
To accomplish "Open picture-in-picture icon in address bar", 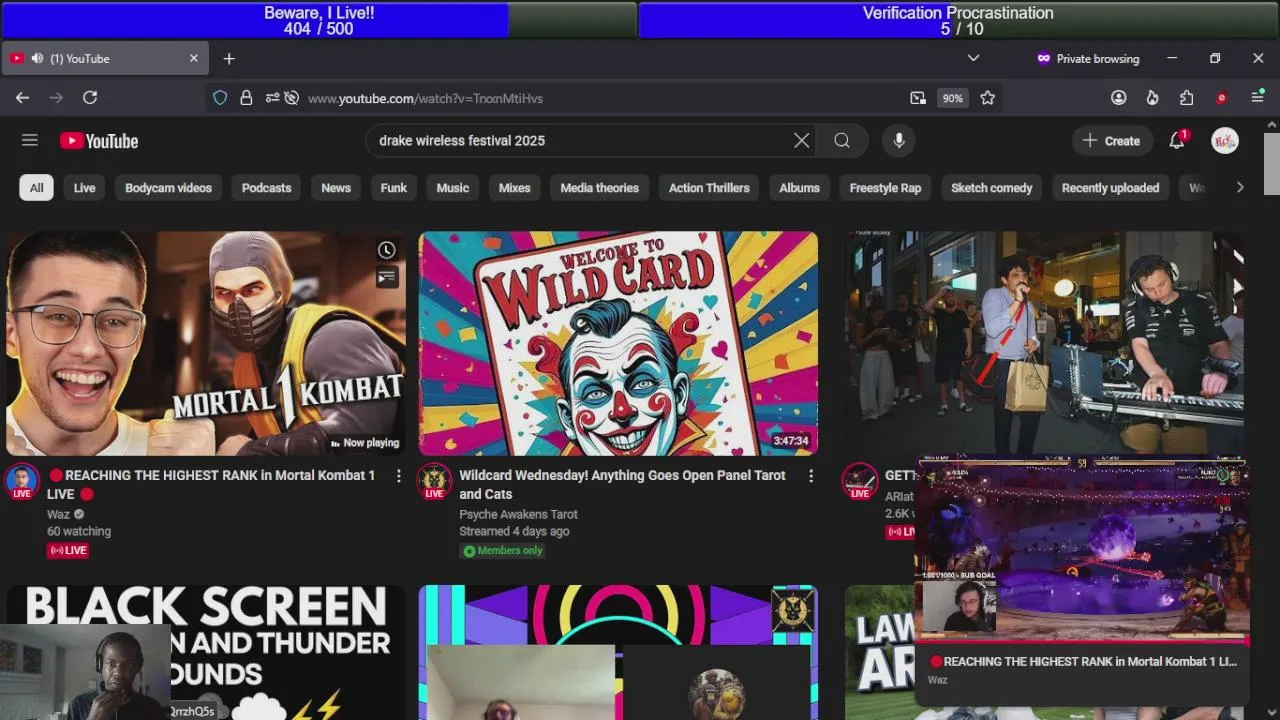I will pyautogui.click(x=918, y=98).
